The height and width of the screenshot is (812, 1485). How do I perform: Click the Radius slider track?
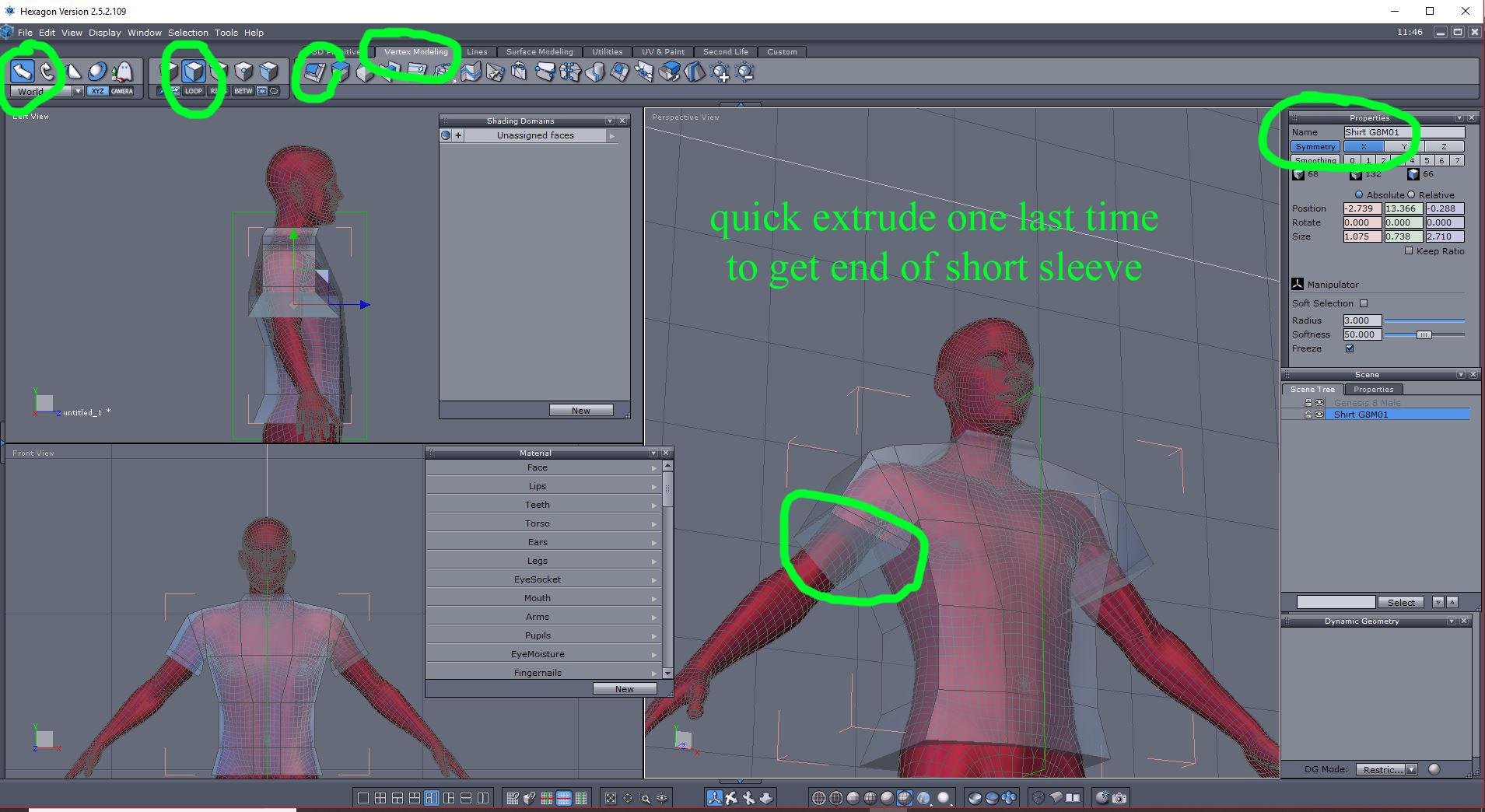pyautogui.click(x=1424, y=320)
